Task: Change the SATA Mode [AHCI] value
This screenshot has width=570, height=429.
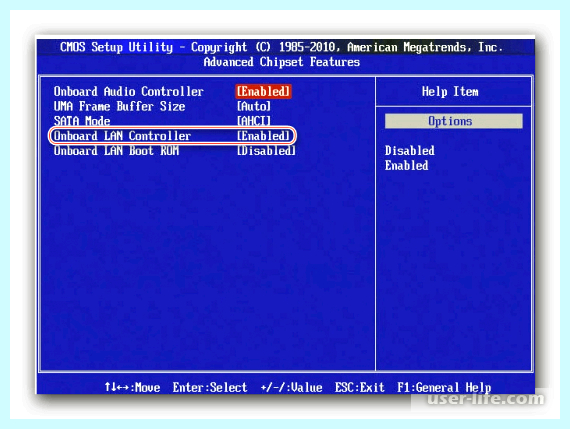Action: [254, 121]
